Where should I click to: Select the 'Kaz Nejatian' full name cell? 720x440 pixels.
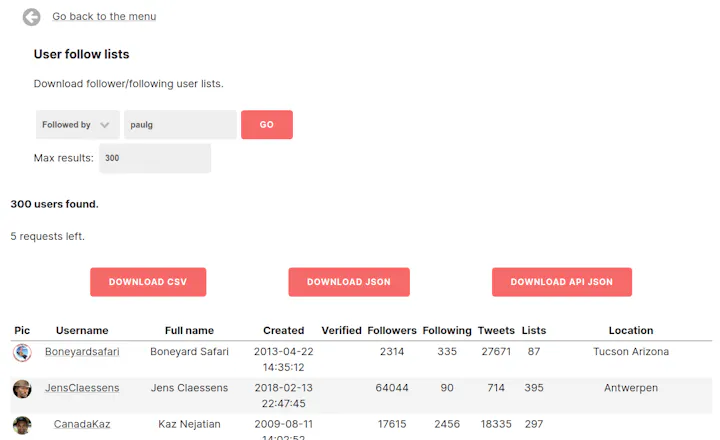coord(189,424)
